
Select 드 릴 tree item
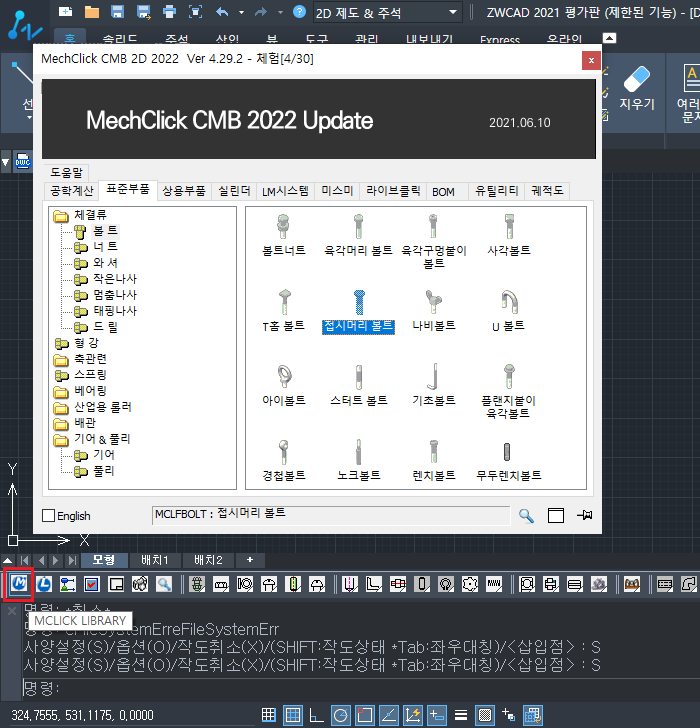point(105,327)
